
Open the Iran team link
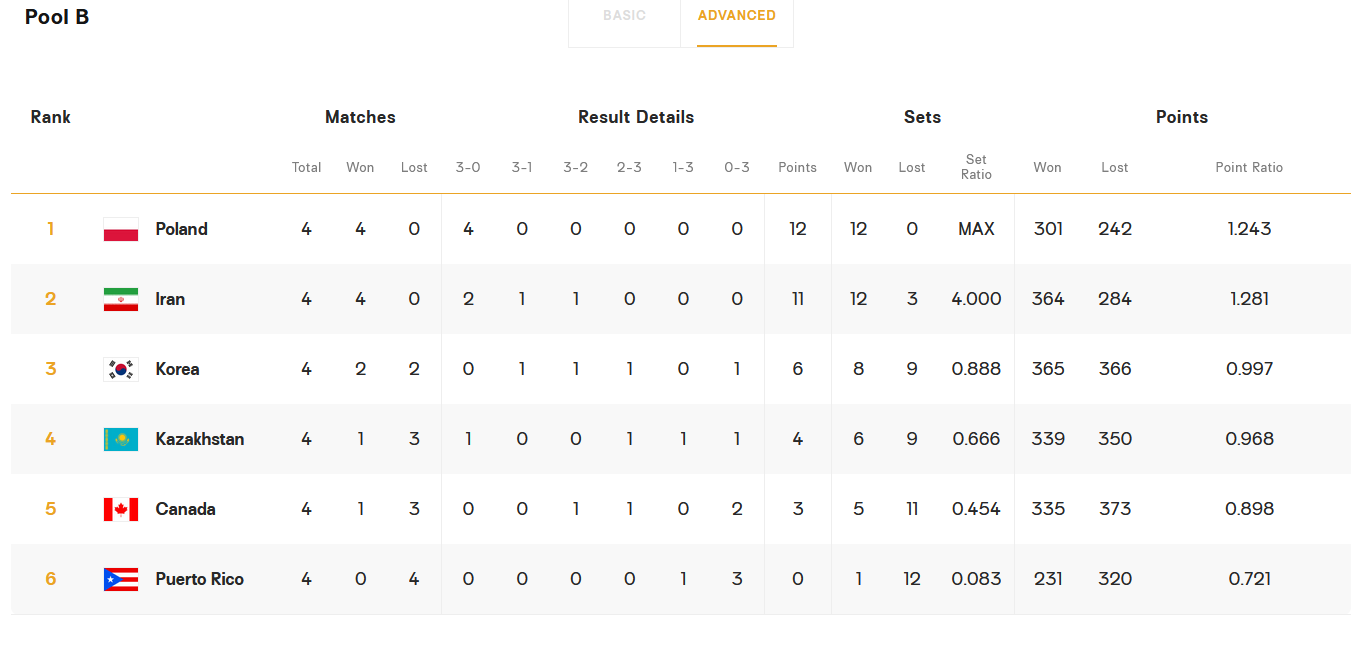[170, 299]
